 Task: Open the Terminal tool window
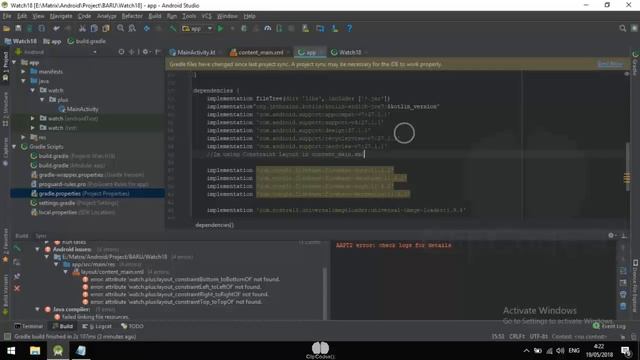point(29,326)
